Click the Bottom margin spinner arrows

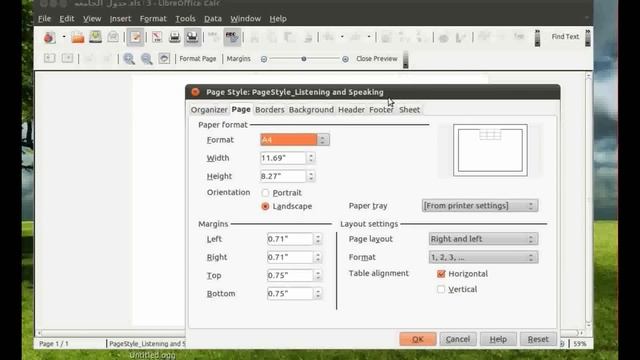click(318, 294)
